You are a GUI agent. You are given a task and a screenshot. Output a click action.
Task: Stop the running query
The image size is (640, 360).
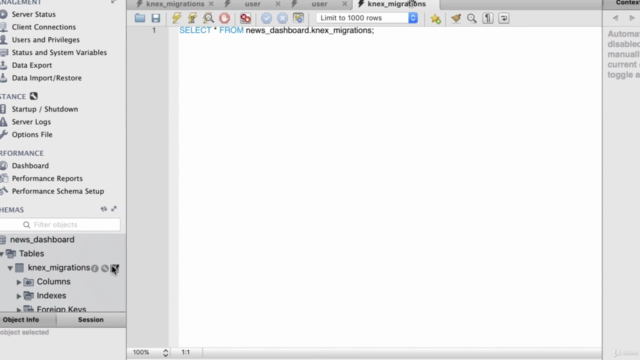click(224, 18)
